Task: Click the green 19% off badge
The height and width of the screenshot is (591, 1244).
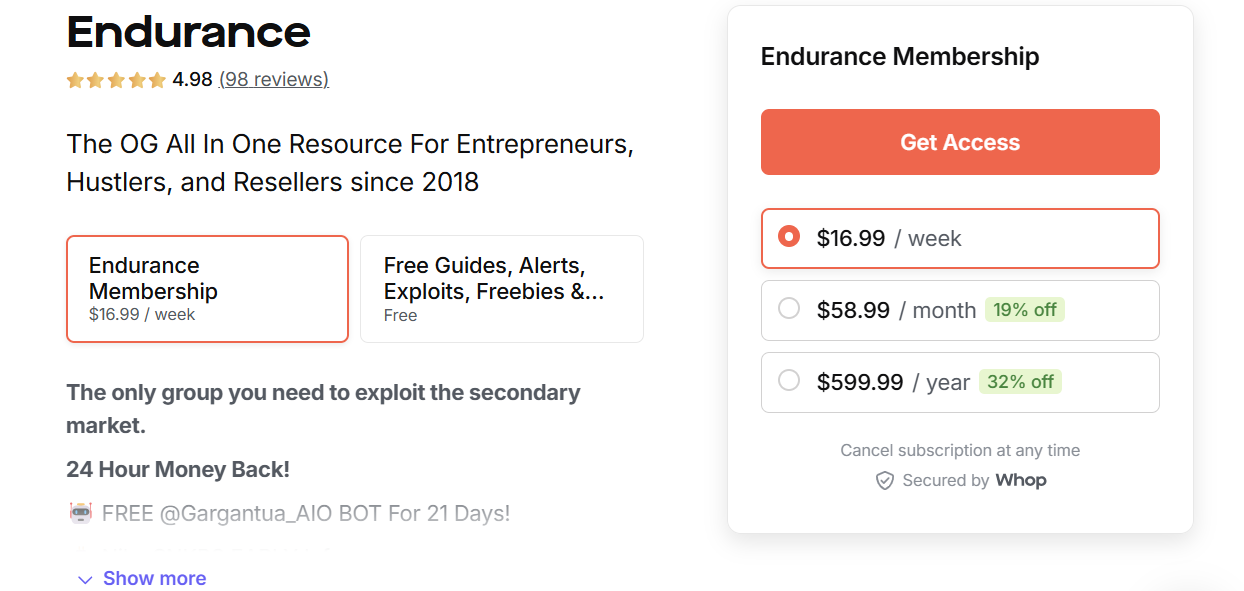Action: (x=1025, y=310)
